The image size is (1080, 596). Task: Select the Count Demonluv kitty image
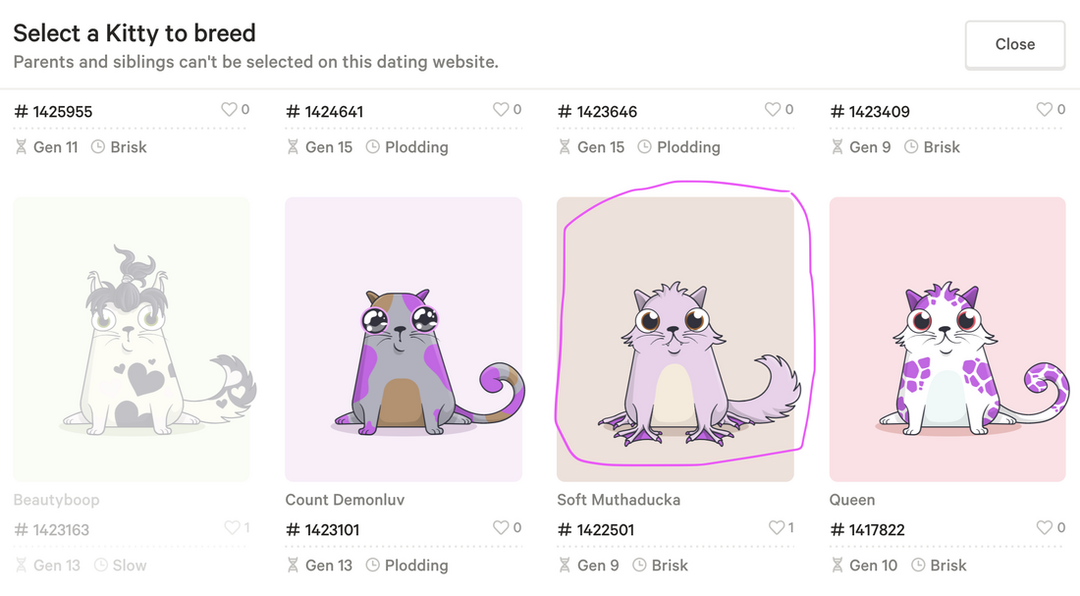pyautogui.click(x=403, y=339)
